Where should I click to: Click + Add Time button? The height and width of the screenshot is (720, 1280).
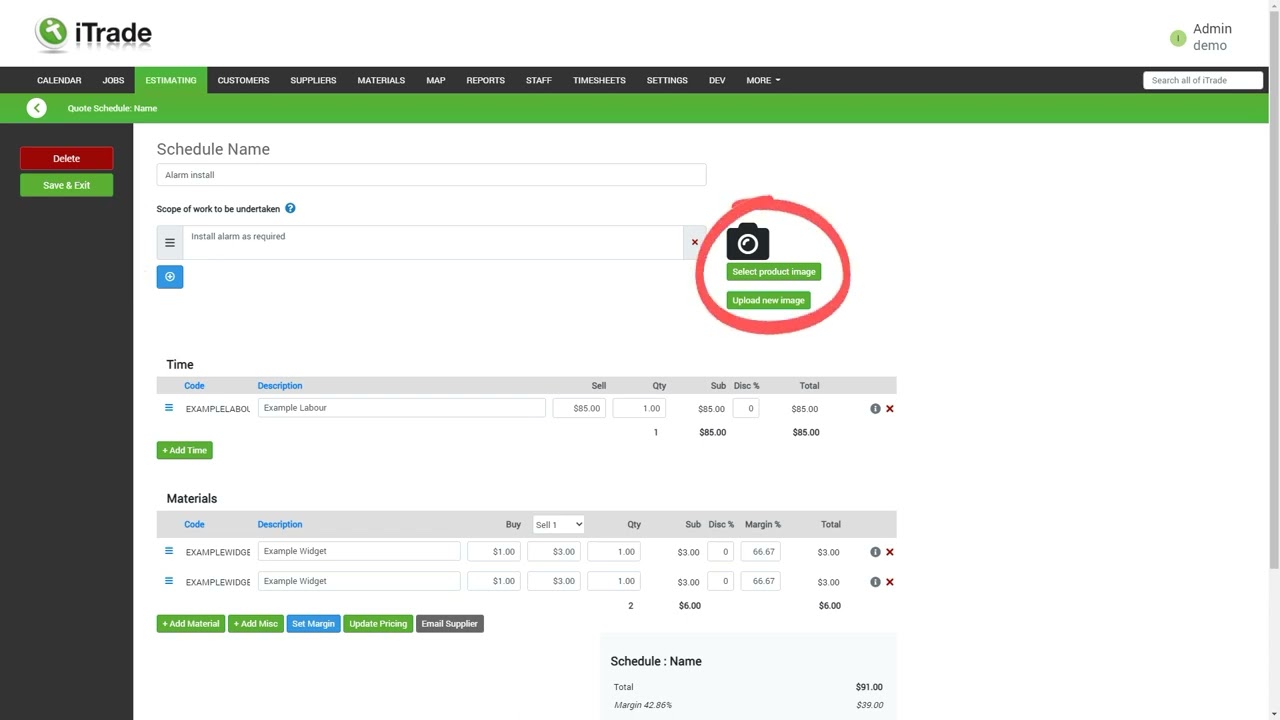pyautogui.click(x=185, y=450)
